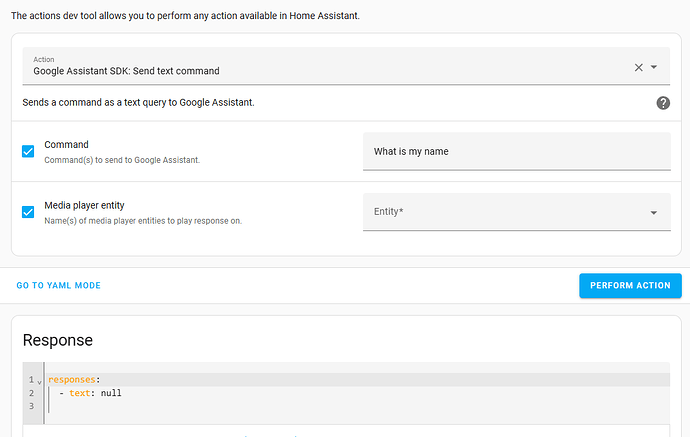The image size is (690, 437).
Task: Clear the selected action with X icon
Action: point(639,67)
